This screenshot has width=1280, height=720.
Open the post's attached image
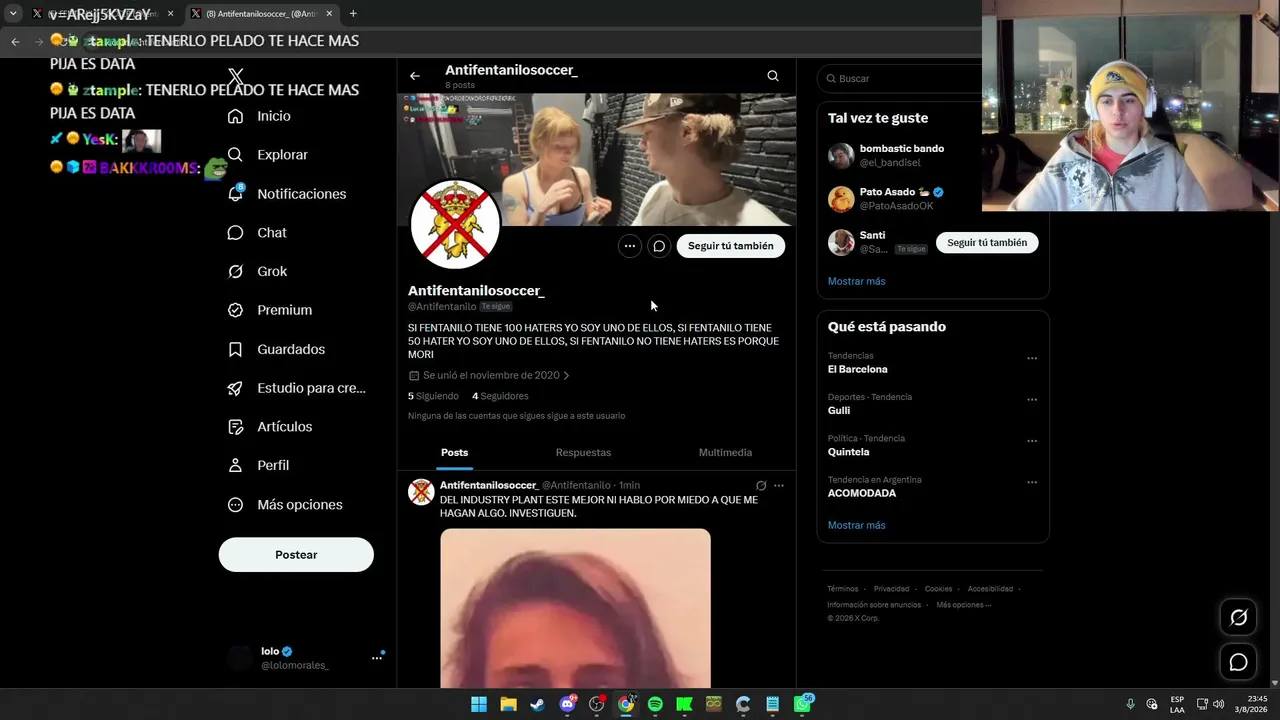pyautogui.click(x=575, y=608)
